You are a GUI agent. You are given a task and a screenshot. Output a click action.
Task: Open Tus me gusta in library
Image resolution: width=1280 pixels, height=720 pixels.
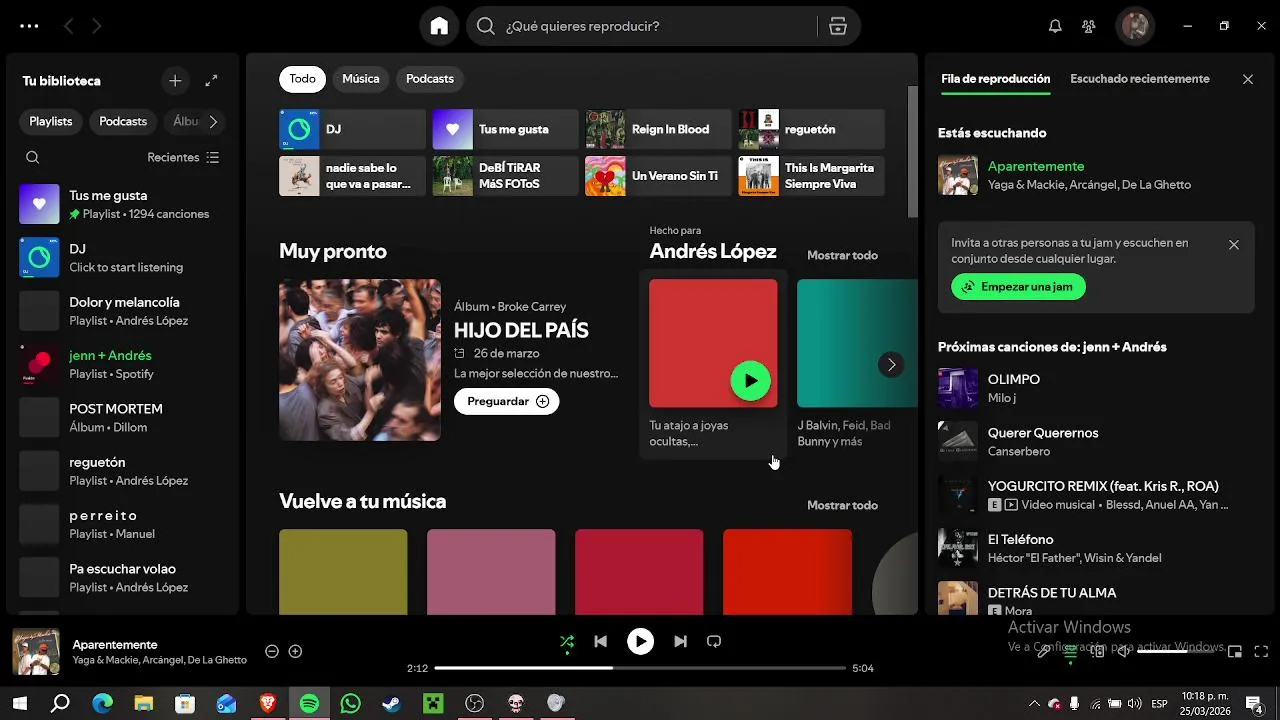coord(122,204)
